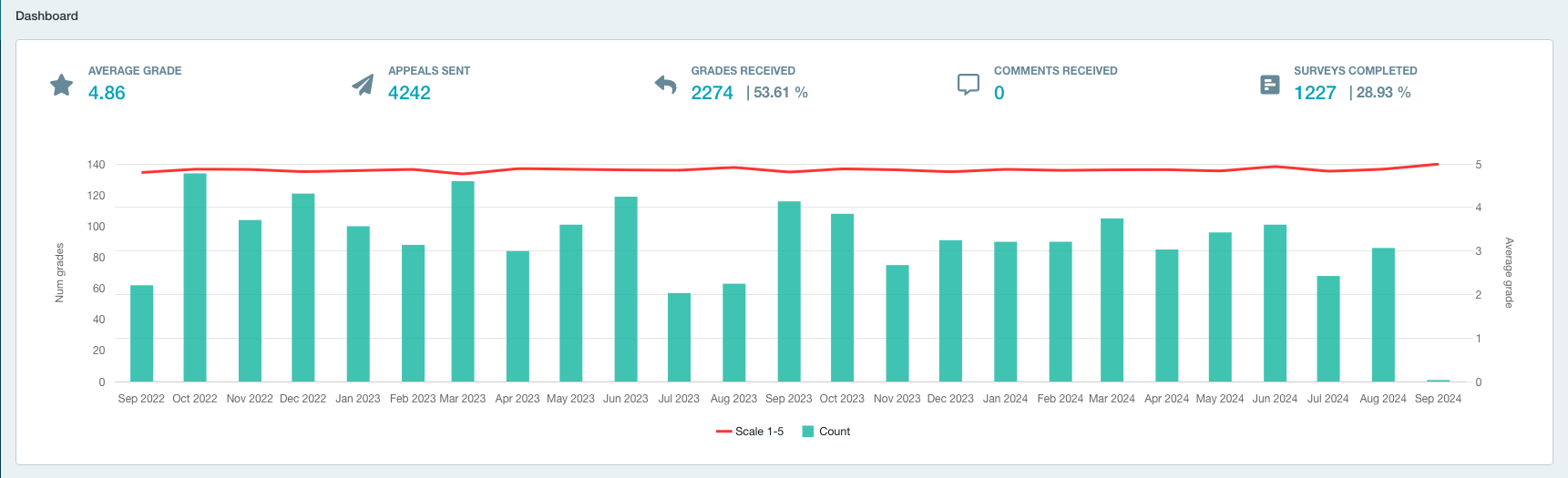Click the Oct 2022 bar in chart

click(195, 278)
